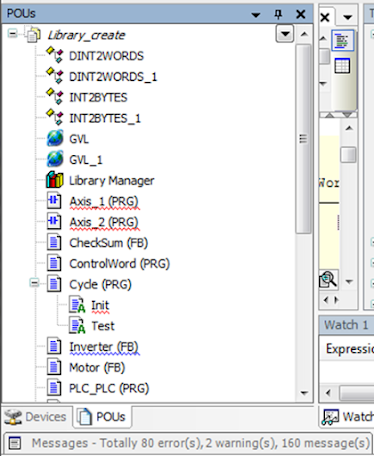Image resolution: width=374 pixels, height=456 pixels.
Task: Close the POUs panel
Action: (x=301, y=14)
